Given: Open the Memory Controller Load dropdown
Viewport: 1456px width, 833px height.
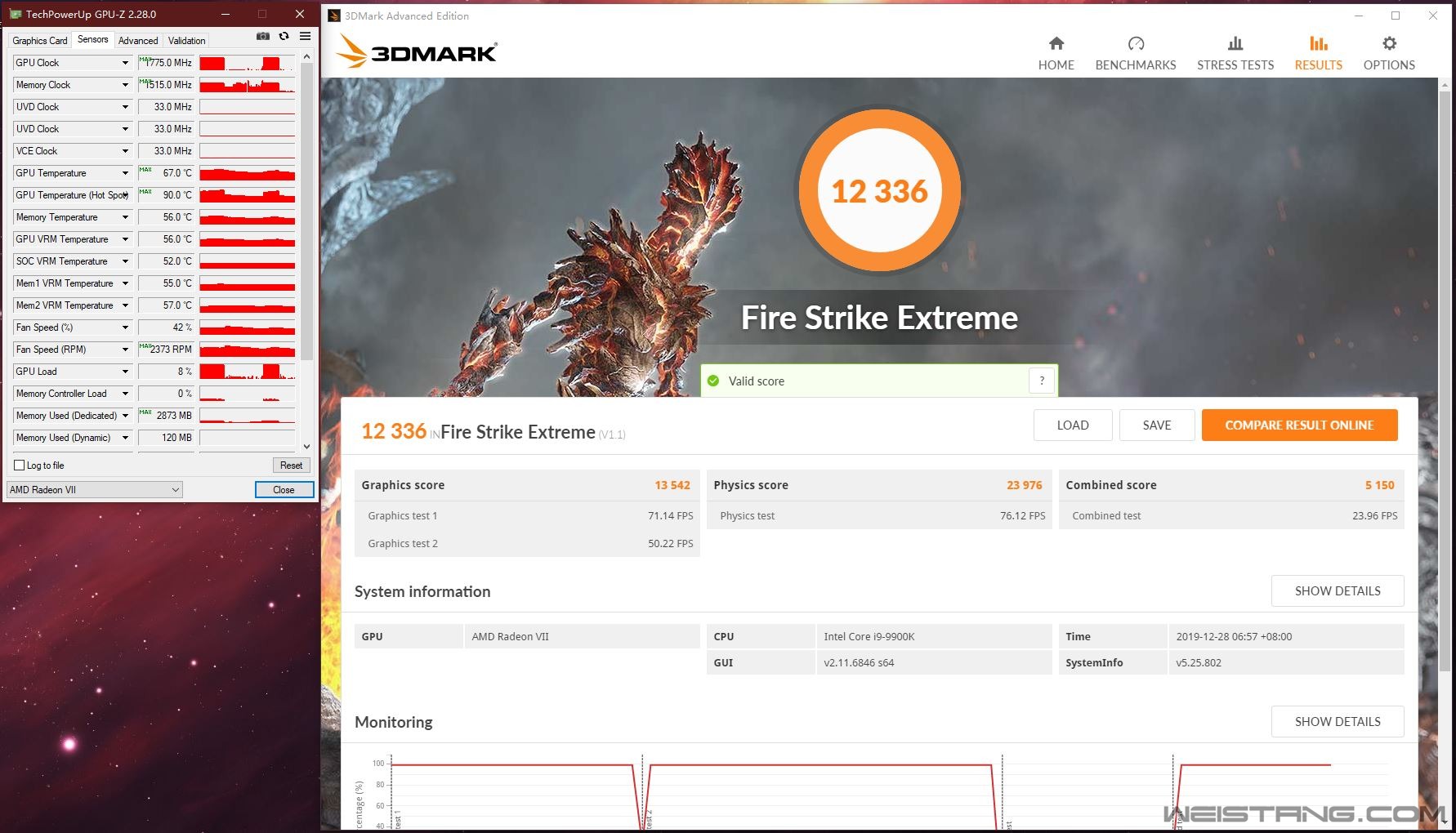Looking at the screenshot, I should (125, 394).
